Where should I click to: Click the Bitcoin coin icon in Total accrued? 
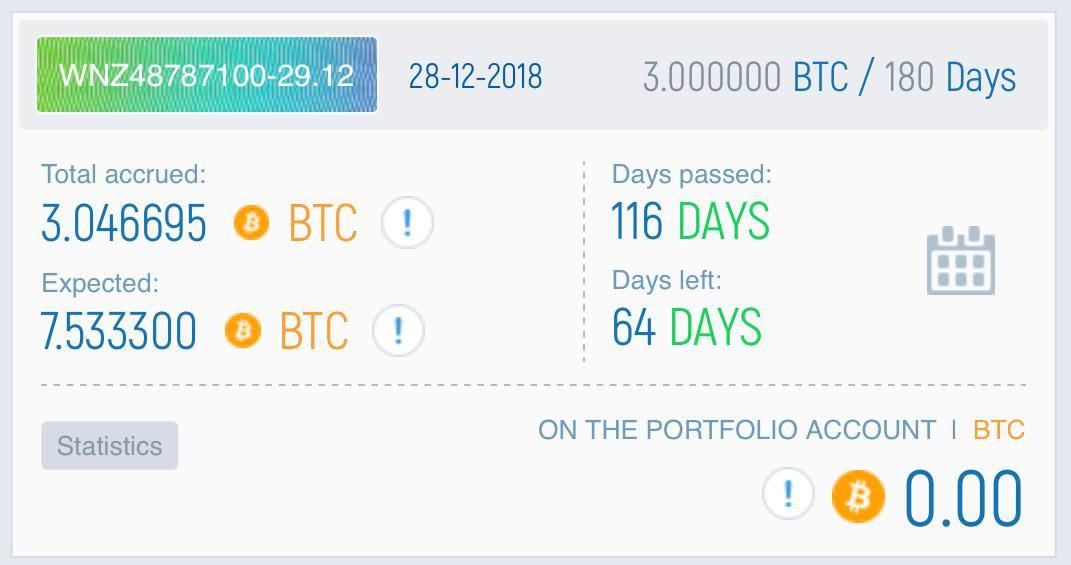(251, 222)
